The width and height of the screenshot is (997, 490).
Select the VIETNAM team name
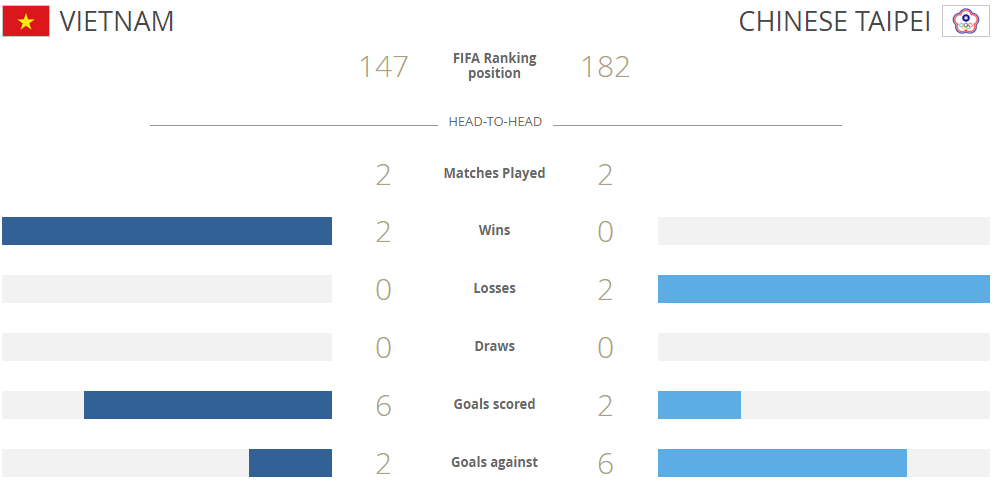pos(117,21)
